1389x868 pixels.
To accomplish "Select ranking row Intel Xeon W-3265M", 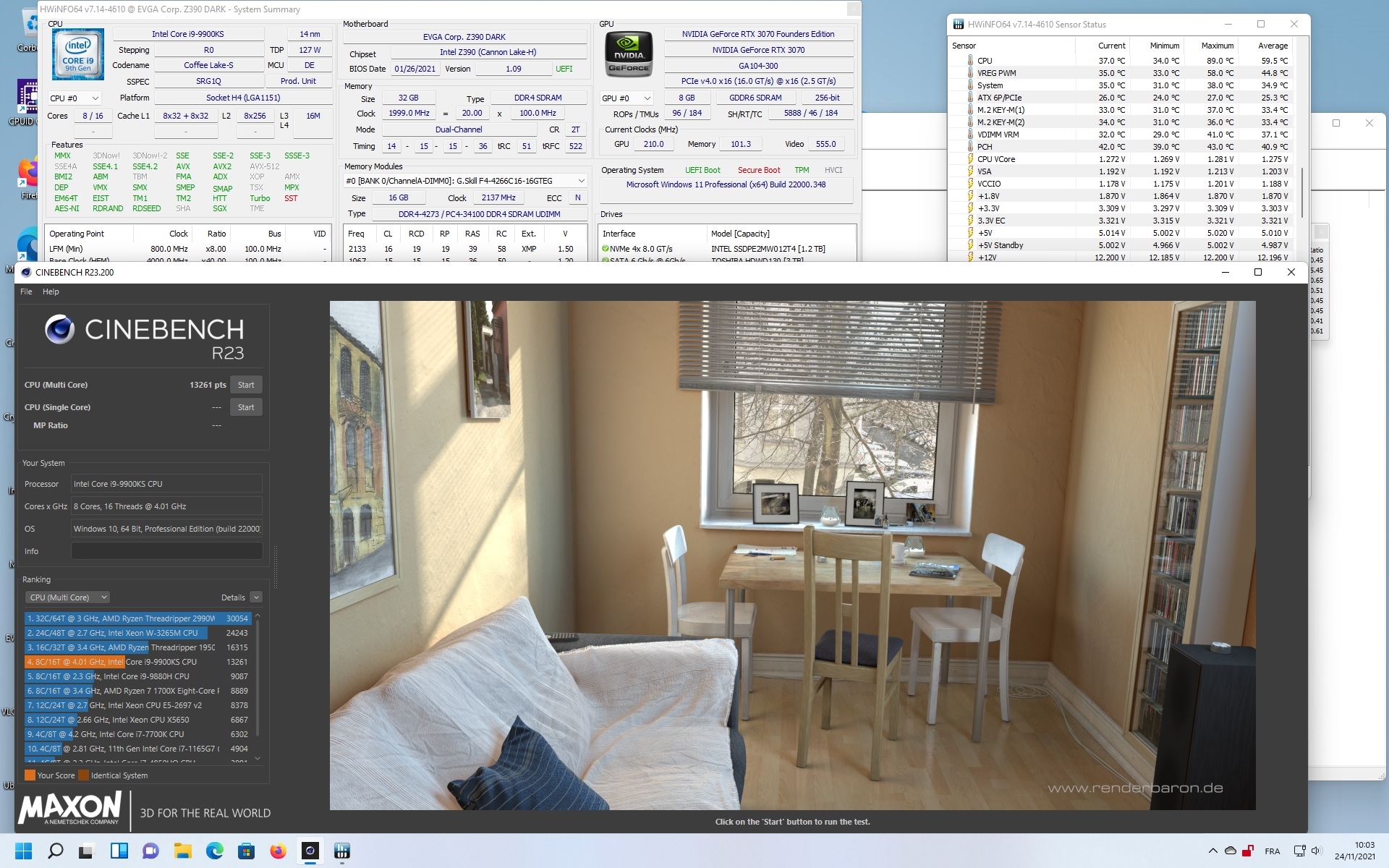I will [137, 633].
